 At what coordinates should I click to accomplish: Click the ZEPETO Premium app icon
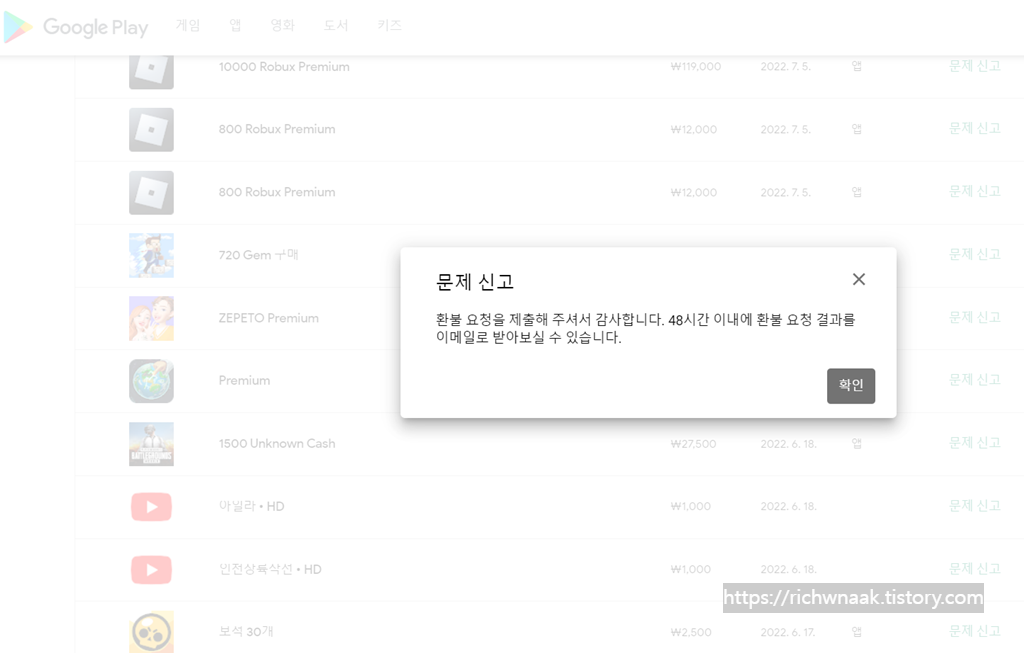tap(152, 318)
